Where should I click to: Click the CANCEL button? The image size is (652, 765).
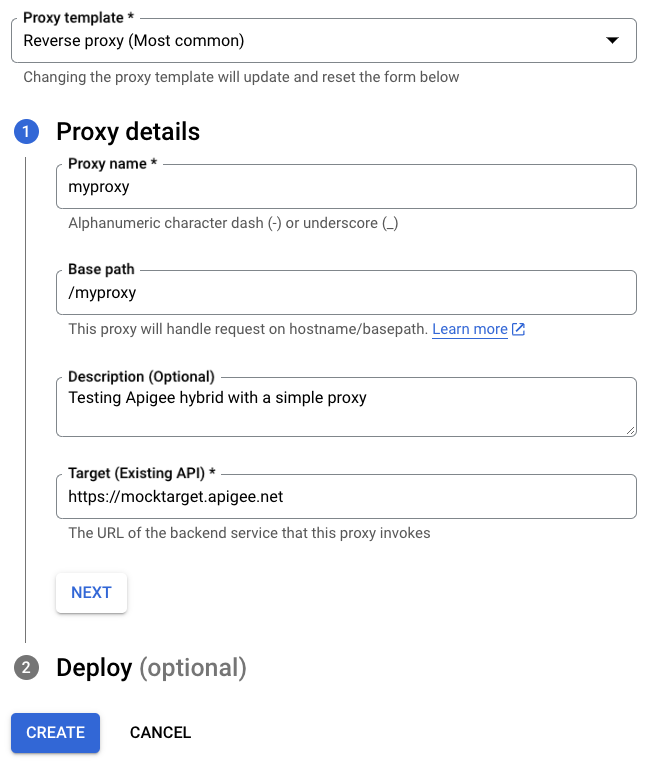pyautogui.click(x=160, y=733)
